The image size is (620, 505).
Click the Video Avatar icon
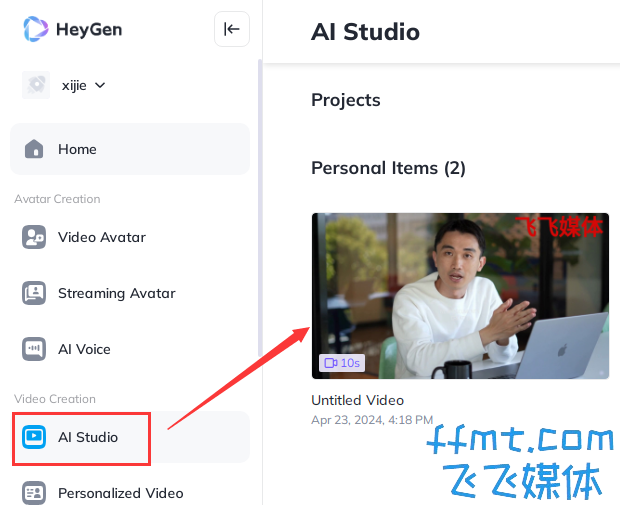pos(34,237)
